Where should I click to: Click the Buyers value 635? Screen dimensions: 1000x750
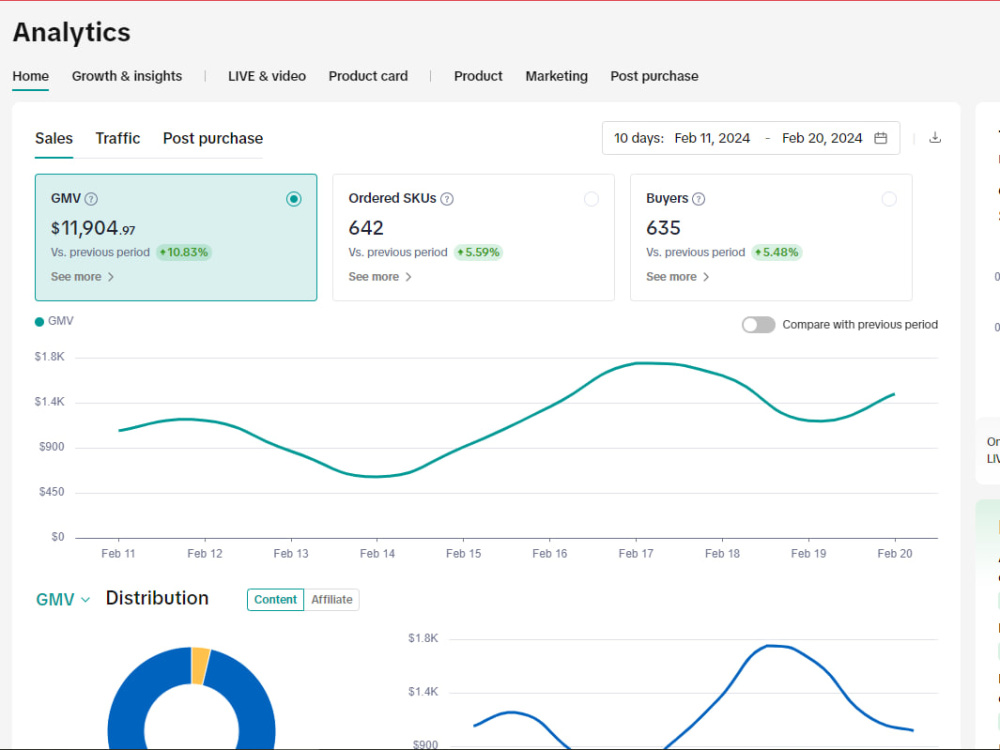tap(663, 228)
